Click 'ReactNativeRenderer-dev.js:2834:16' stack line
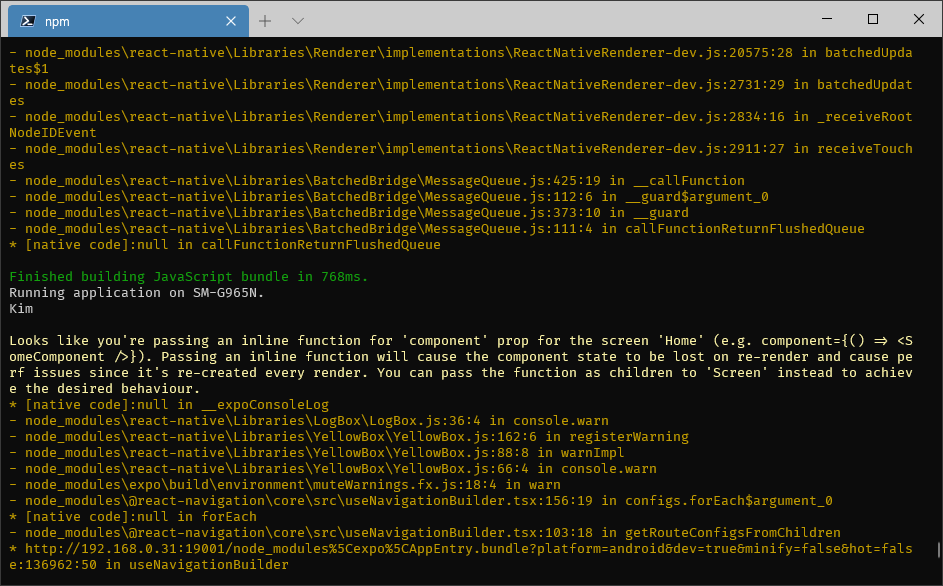The height and width of the screenshot is (586, 943). coord(461,125)
